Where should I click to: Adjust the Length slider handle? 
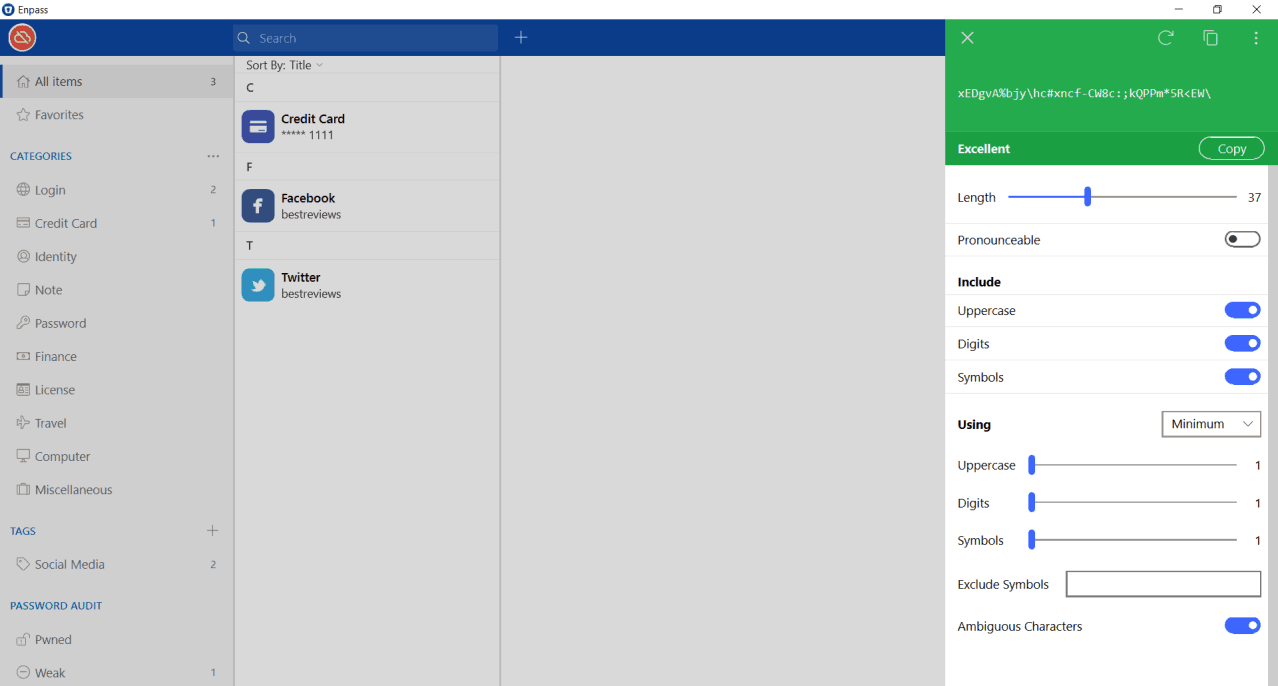1087,197
